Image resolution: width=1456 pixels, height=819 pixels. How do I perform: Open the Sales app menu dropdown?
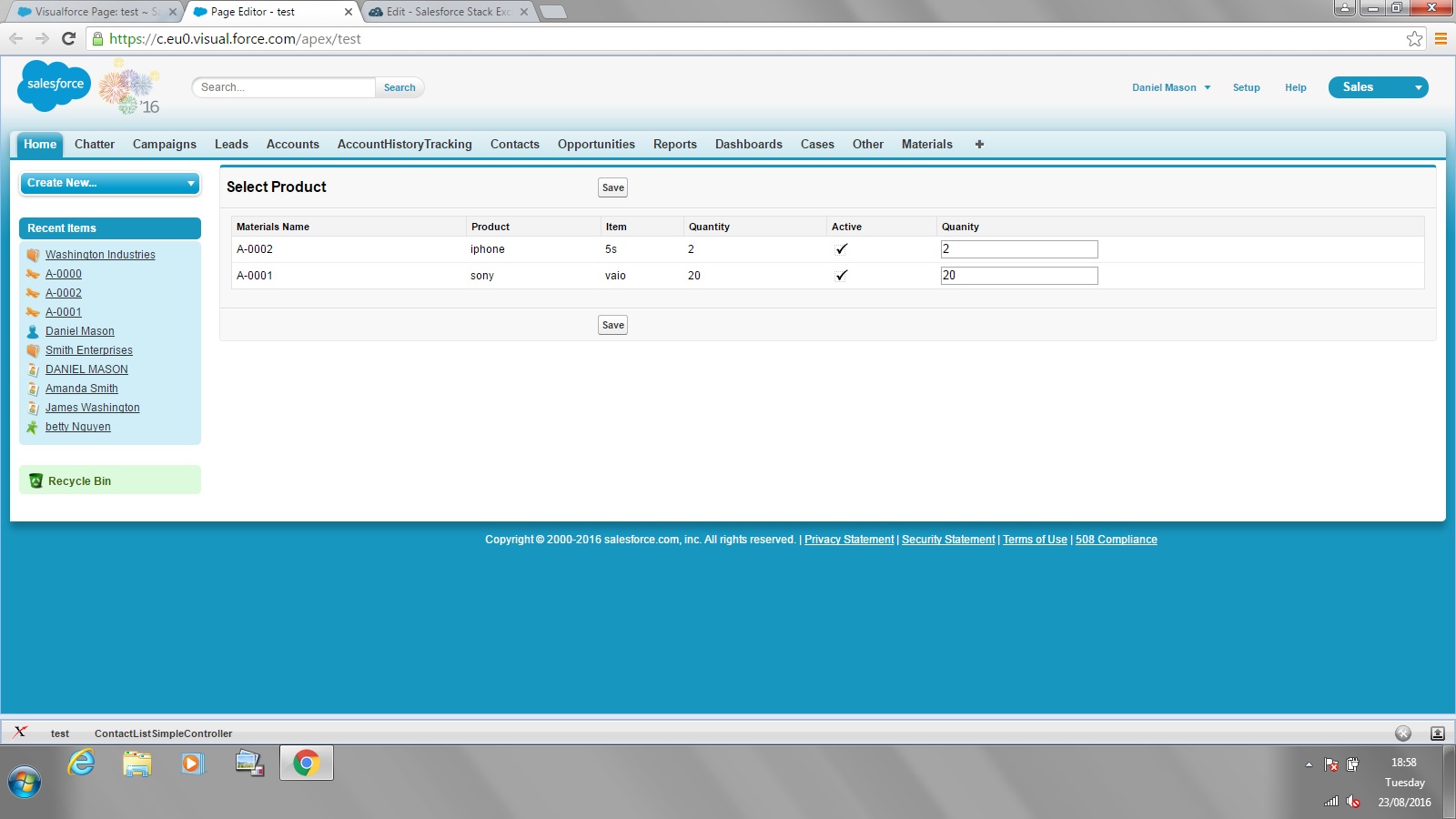click(1378, 87)
